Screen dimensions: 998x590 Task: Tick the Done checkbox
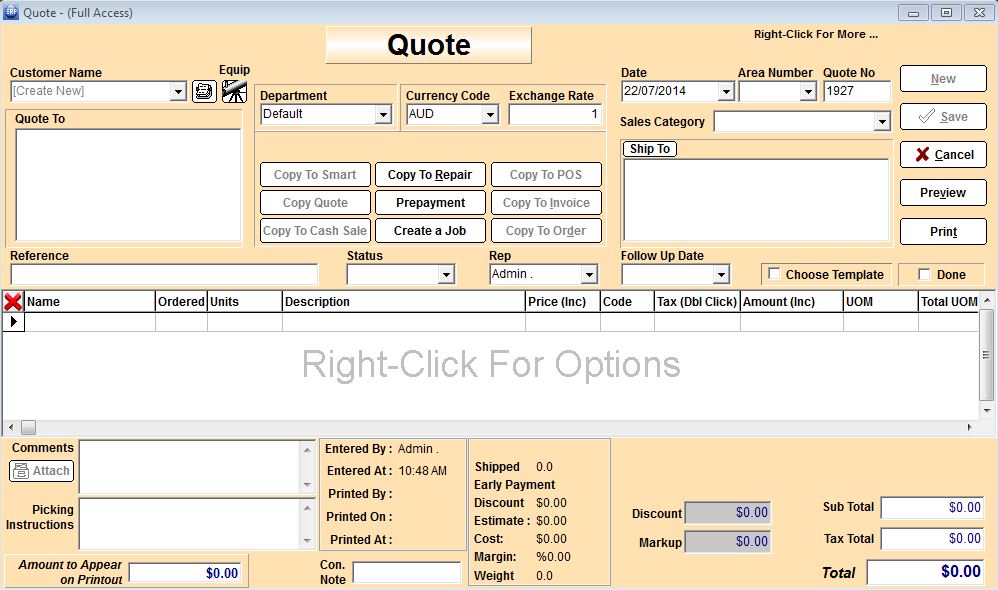924,274
